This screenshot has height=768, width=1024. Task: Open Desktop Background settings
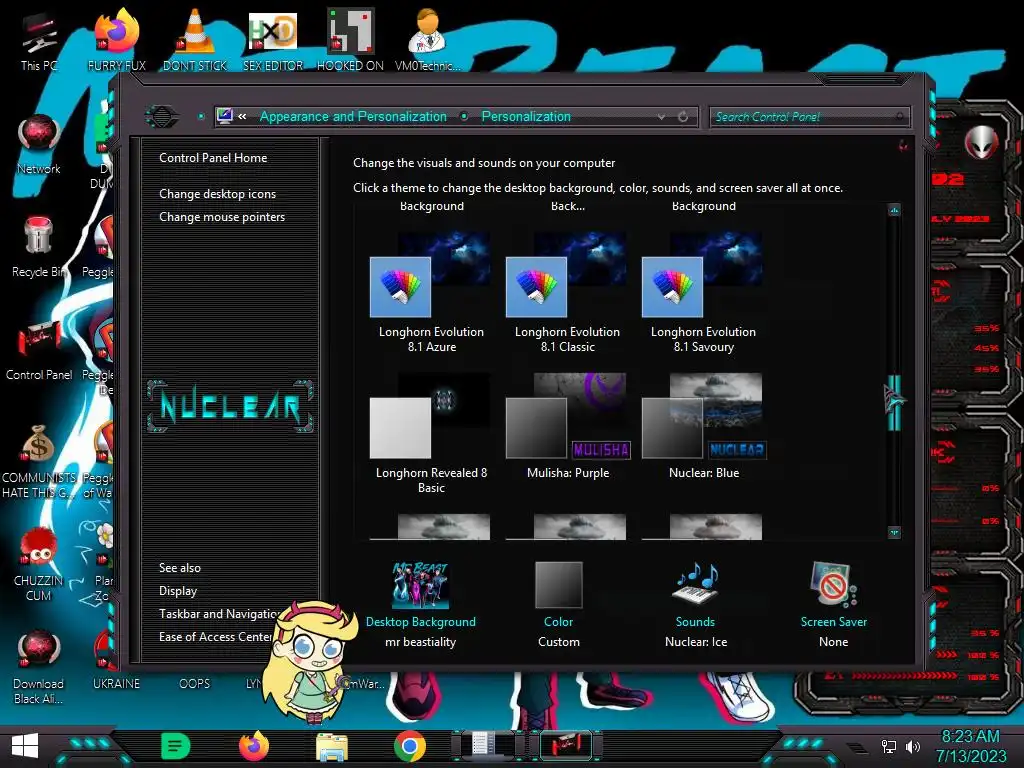point(421,605)
